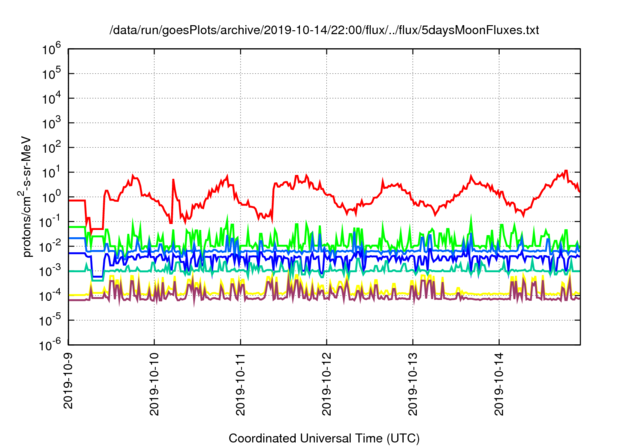Click the 10^-2 y-axis tick label
The image size is (640, 448).
pos(51,246)
